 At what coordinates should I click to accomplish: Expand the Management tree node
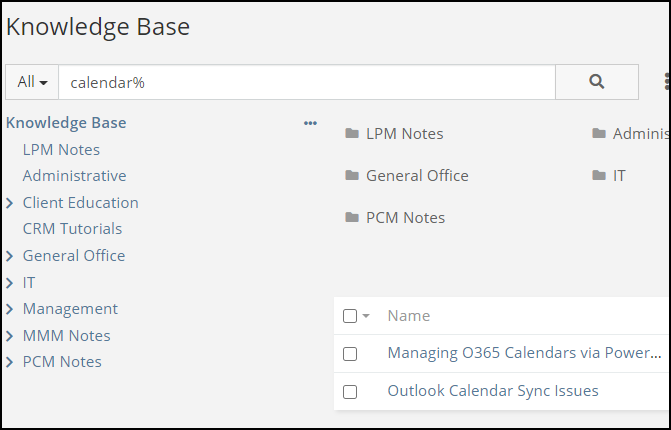[x=10, y=309]
